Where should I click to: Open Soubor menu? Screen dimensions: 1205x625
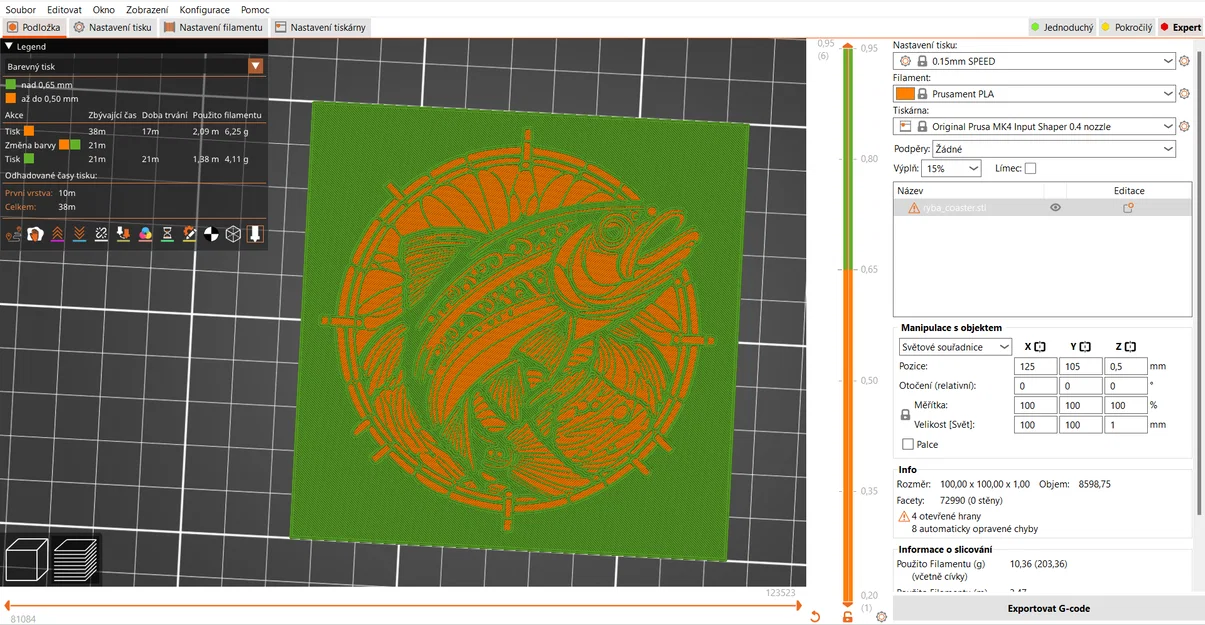pos(20,9)
